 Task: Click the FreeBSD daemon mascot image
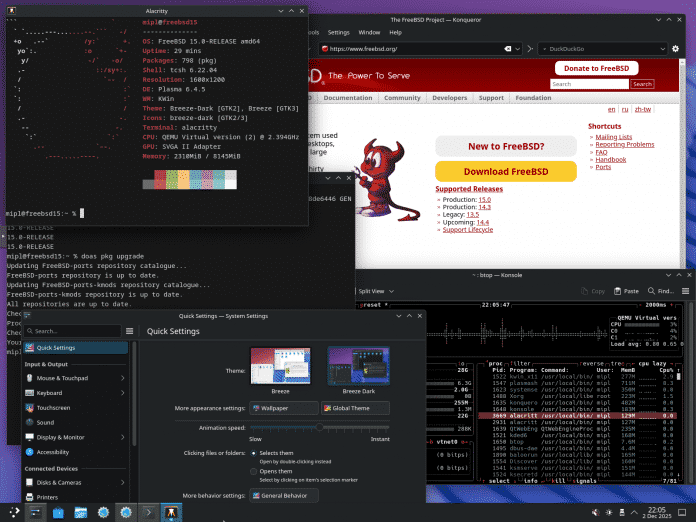(386, 180)
